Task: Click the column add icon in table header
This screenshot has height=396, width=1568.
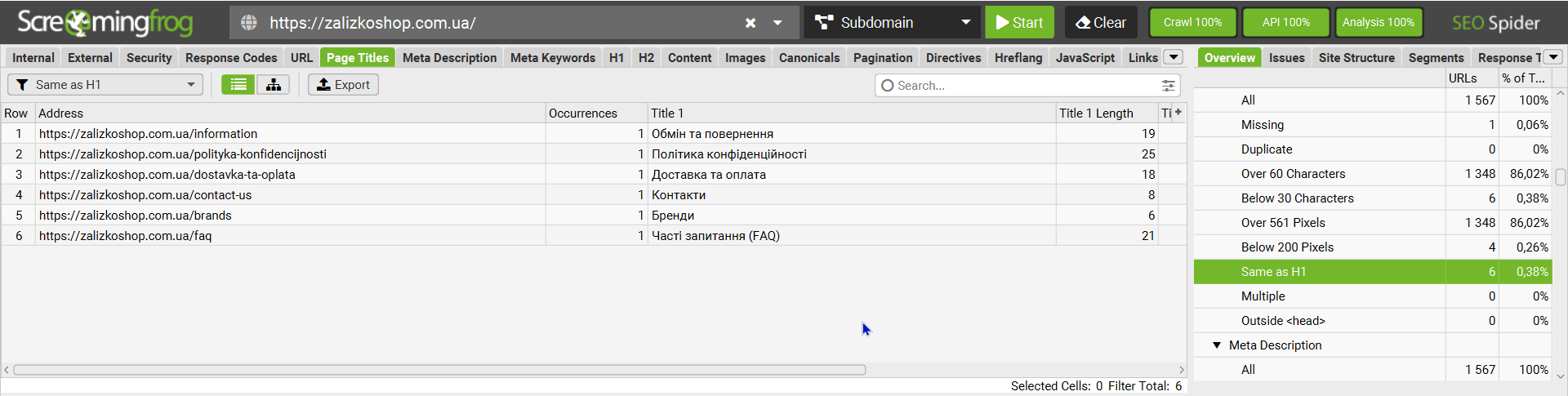Action: point(1178,113)
